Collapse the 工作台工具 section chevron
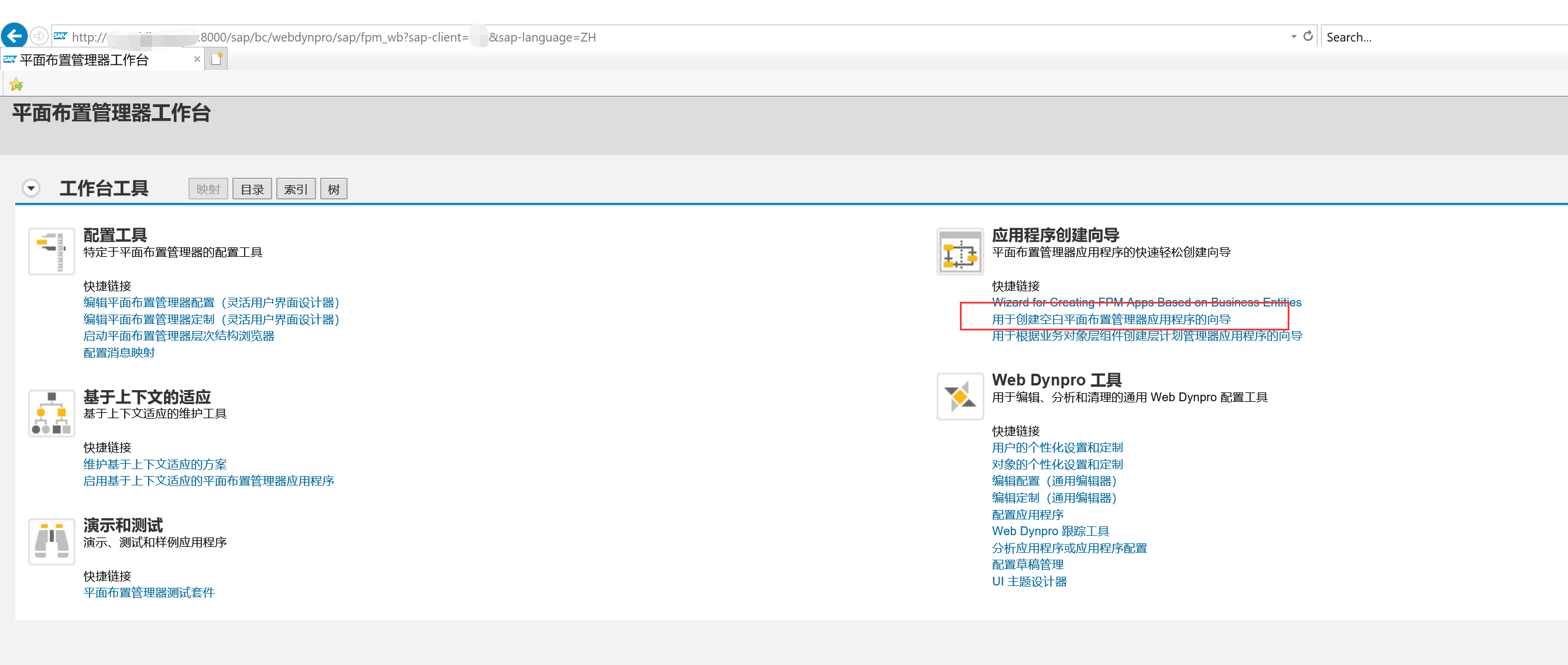This screenshot has height=665, width=1568. coord(30,188)
